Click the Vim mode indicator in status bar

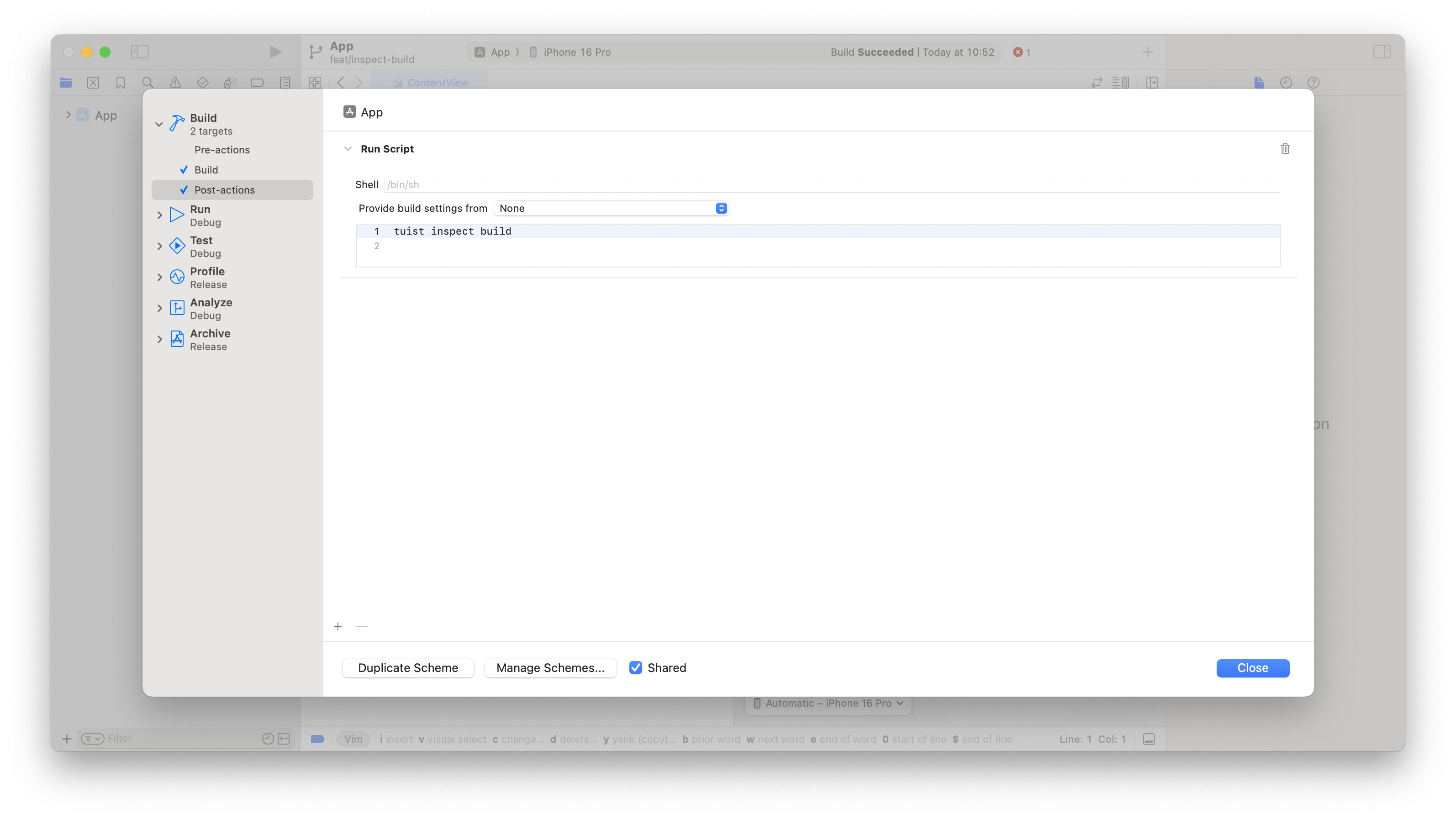353,739
